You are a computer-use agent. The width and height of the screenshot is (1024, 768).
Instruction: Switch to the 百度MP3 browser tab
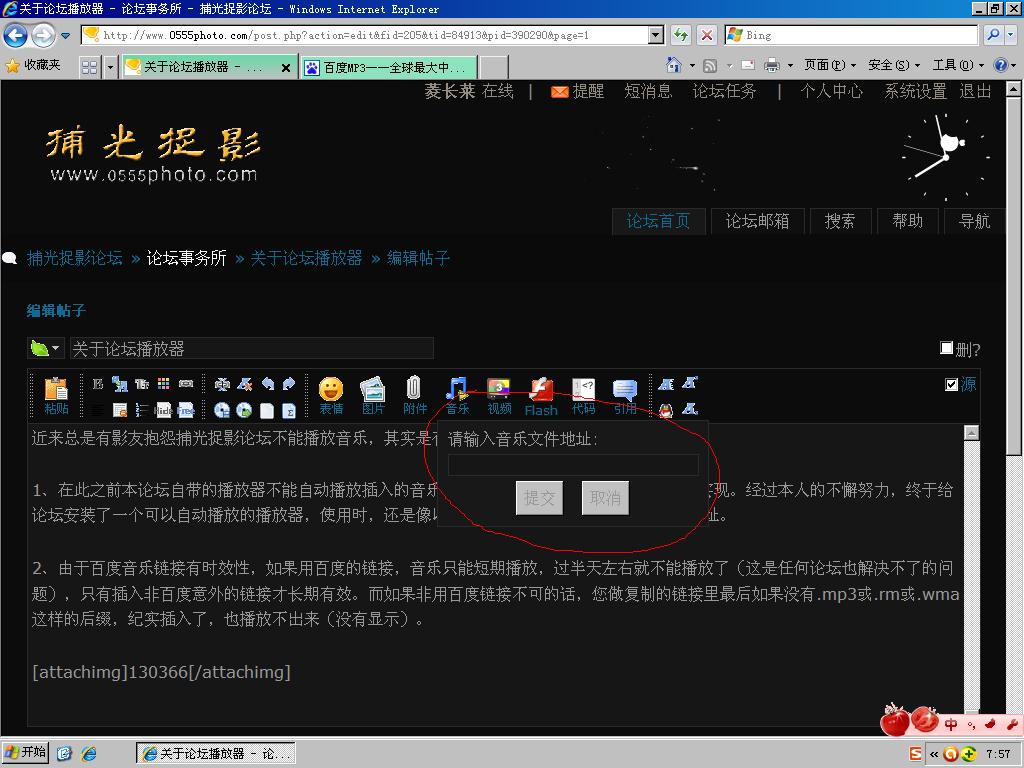click(x=392, y=67)
